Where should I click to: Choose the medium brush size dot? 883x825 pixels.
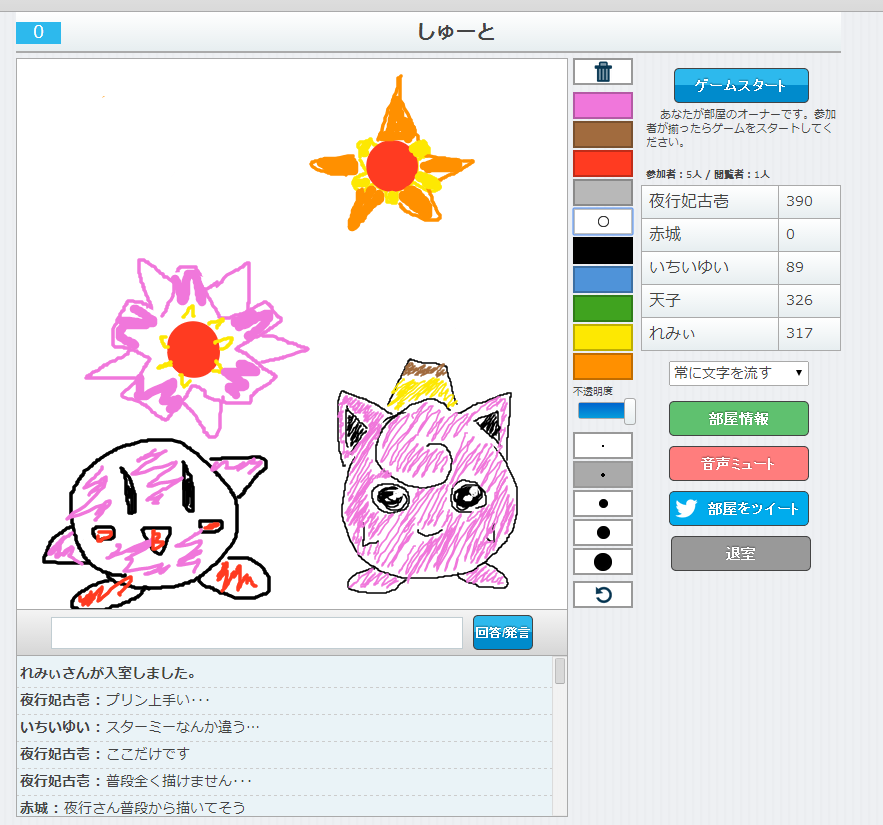click(603, 503)
